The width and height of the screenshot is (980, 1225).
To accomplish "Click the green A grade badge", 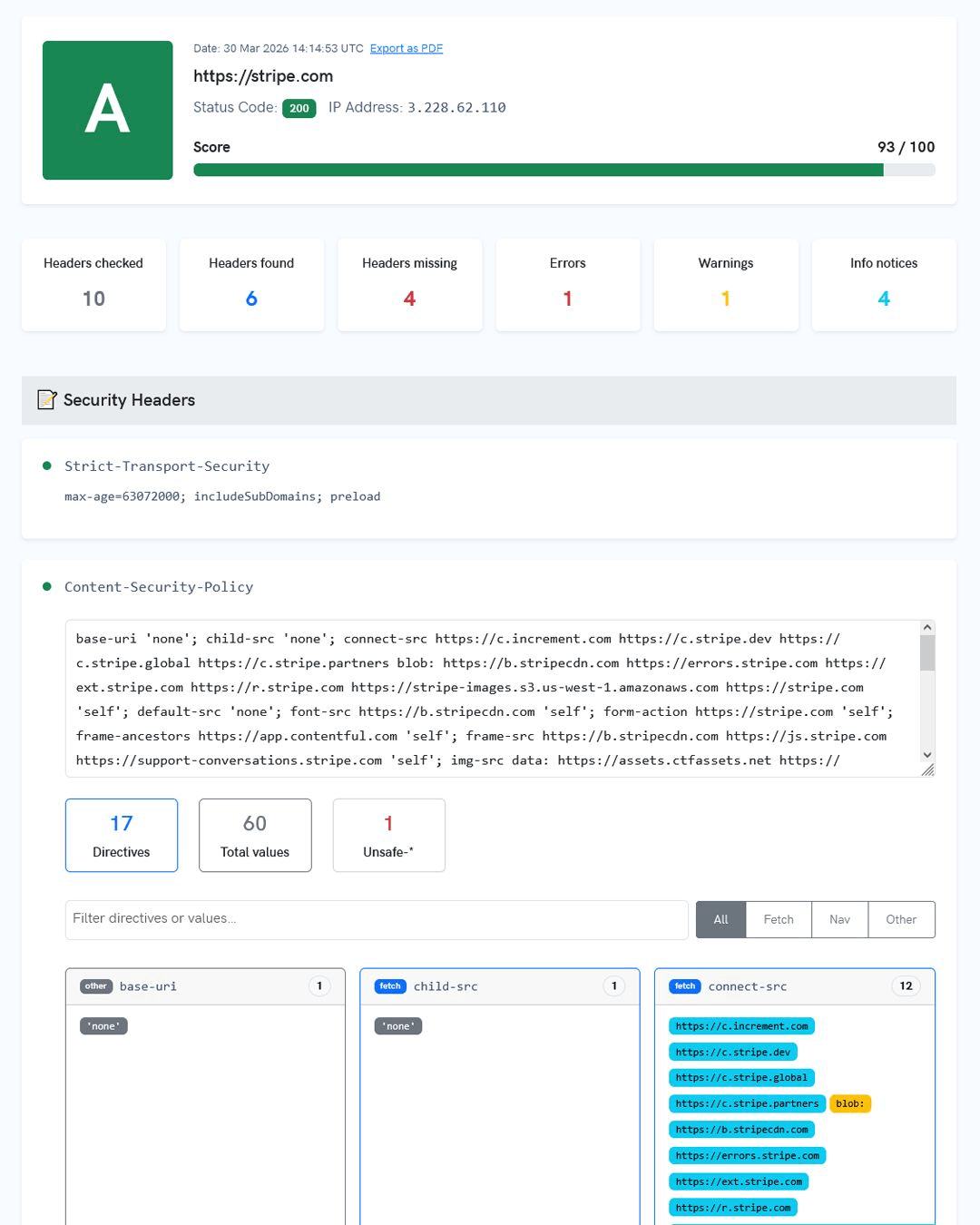I will pyautogui.click(x=107, y=110).
